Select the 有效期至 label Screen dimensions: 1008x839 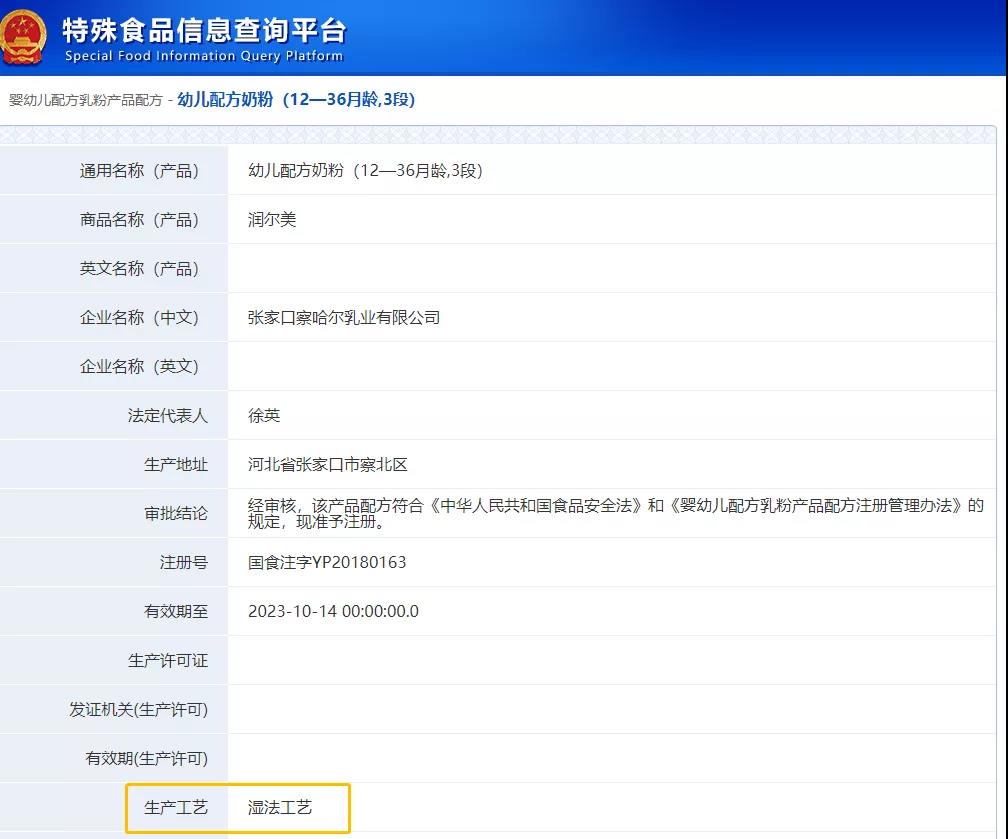coord(176,611)
